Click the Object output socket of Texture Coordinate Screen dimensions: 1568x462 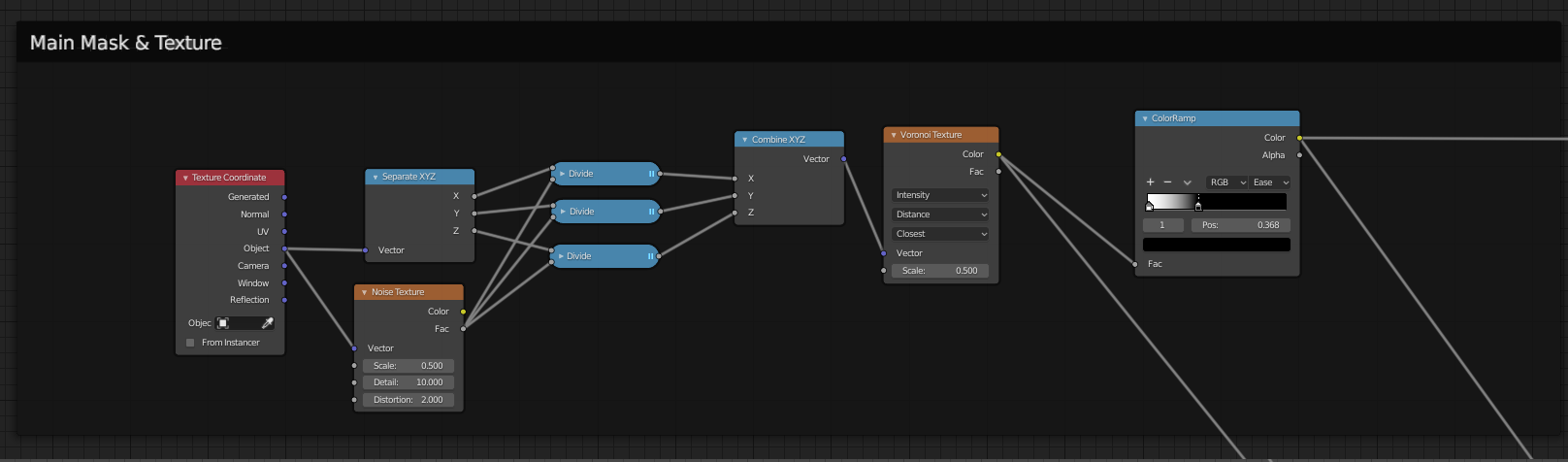pos(284,248)
